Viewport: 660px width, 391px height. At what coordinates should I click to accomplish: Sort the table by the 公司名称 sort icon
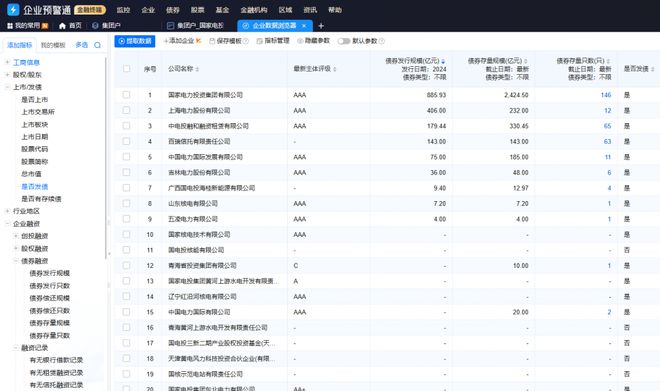tap(197, 69)
